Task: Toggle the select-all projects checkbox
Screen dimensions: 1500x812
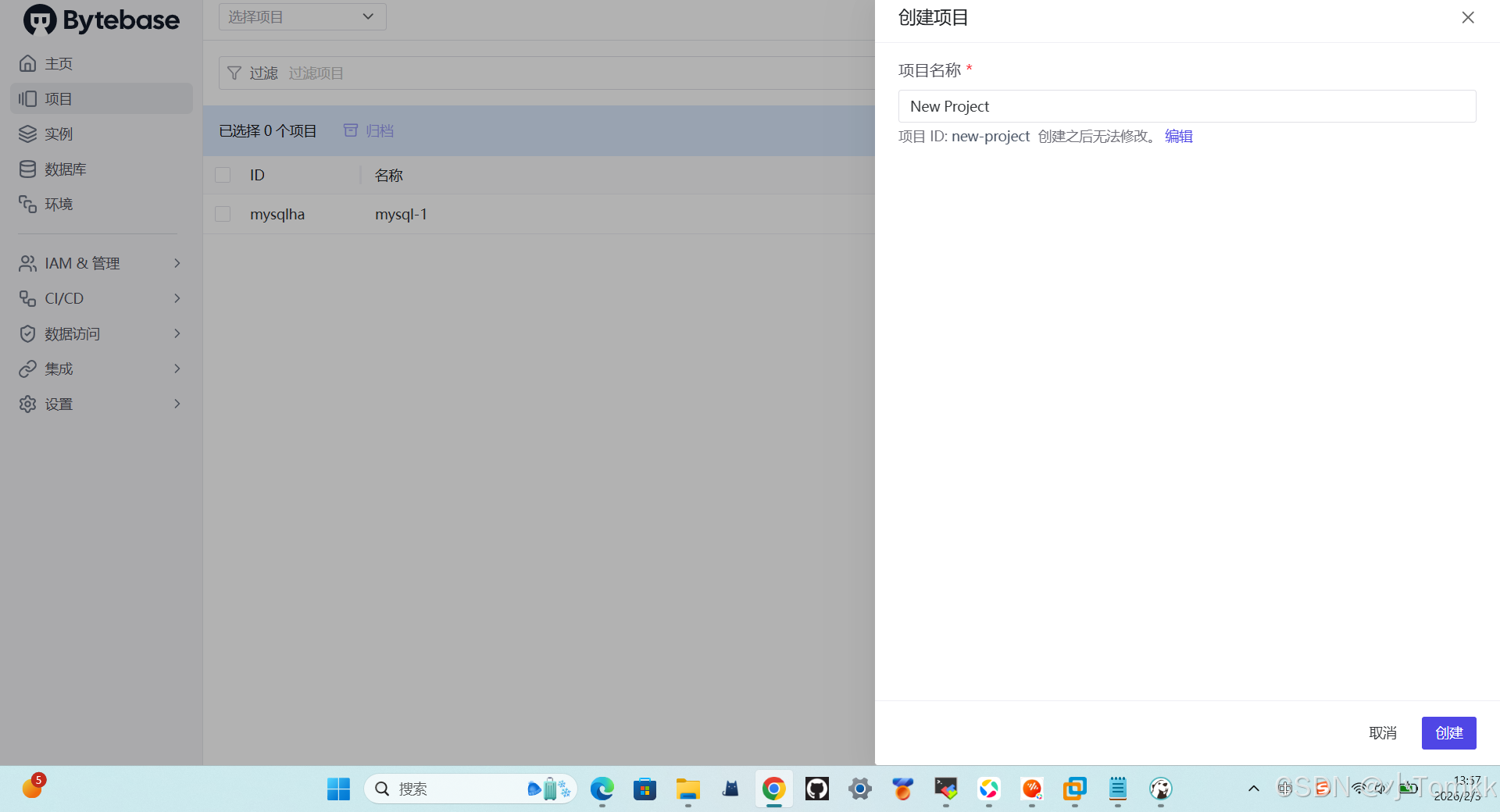Action: coord(223,175)
